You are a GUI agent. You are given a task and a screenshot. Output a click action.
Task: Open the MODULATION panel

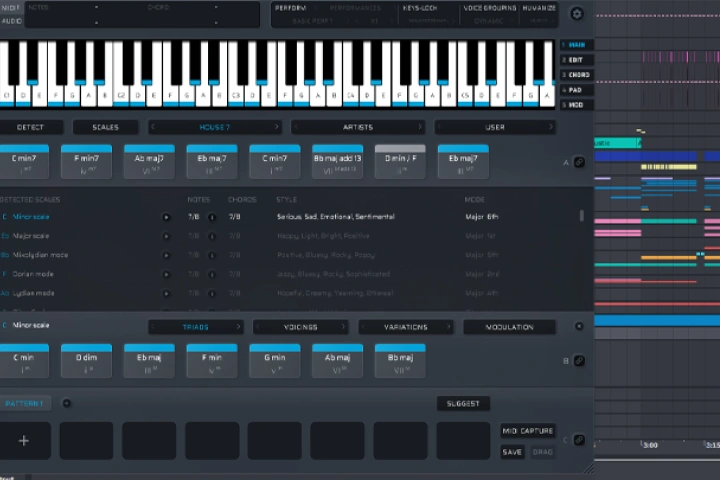click(x=510, y=327)
